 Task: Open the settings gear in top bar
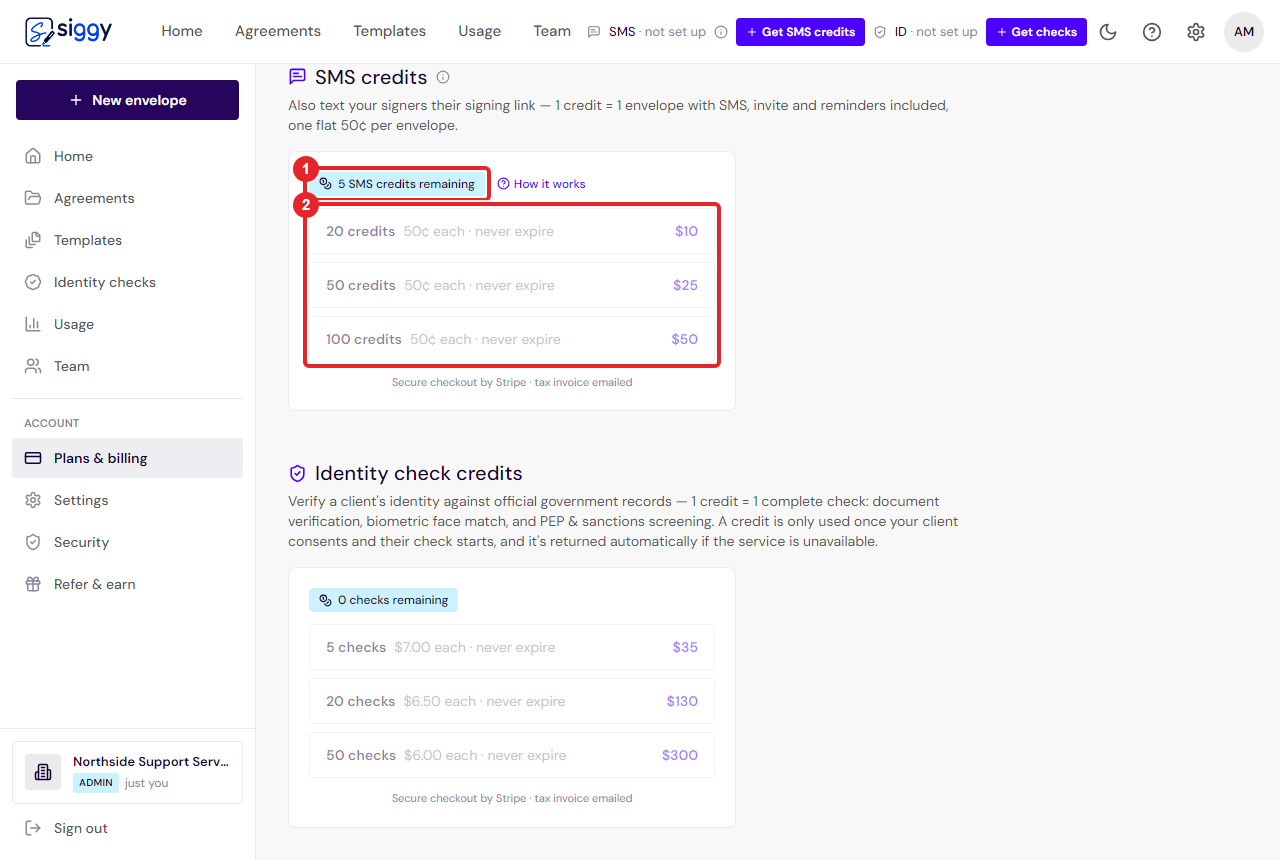pos(1196,32)
